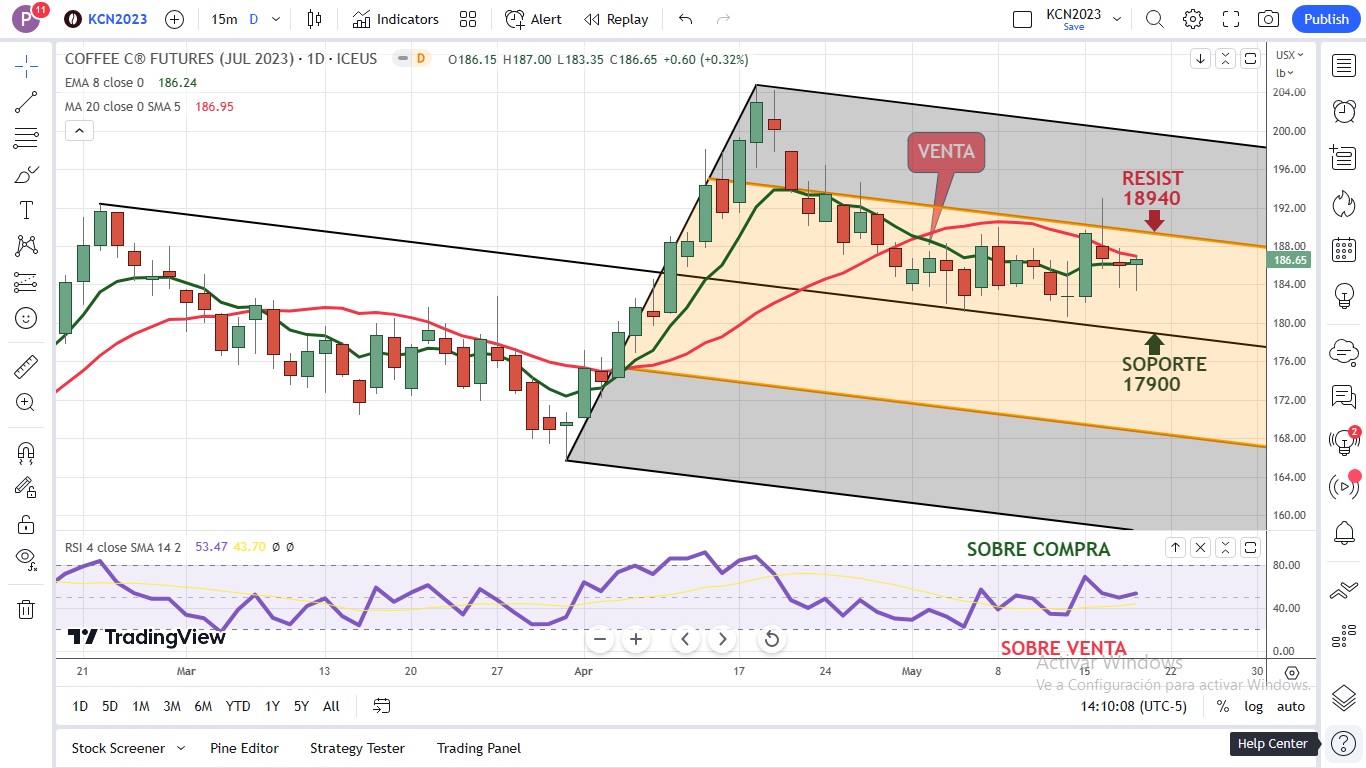Select the trend line drawing tool

pos(26,102)
